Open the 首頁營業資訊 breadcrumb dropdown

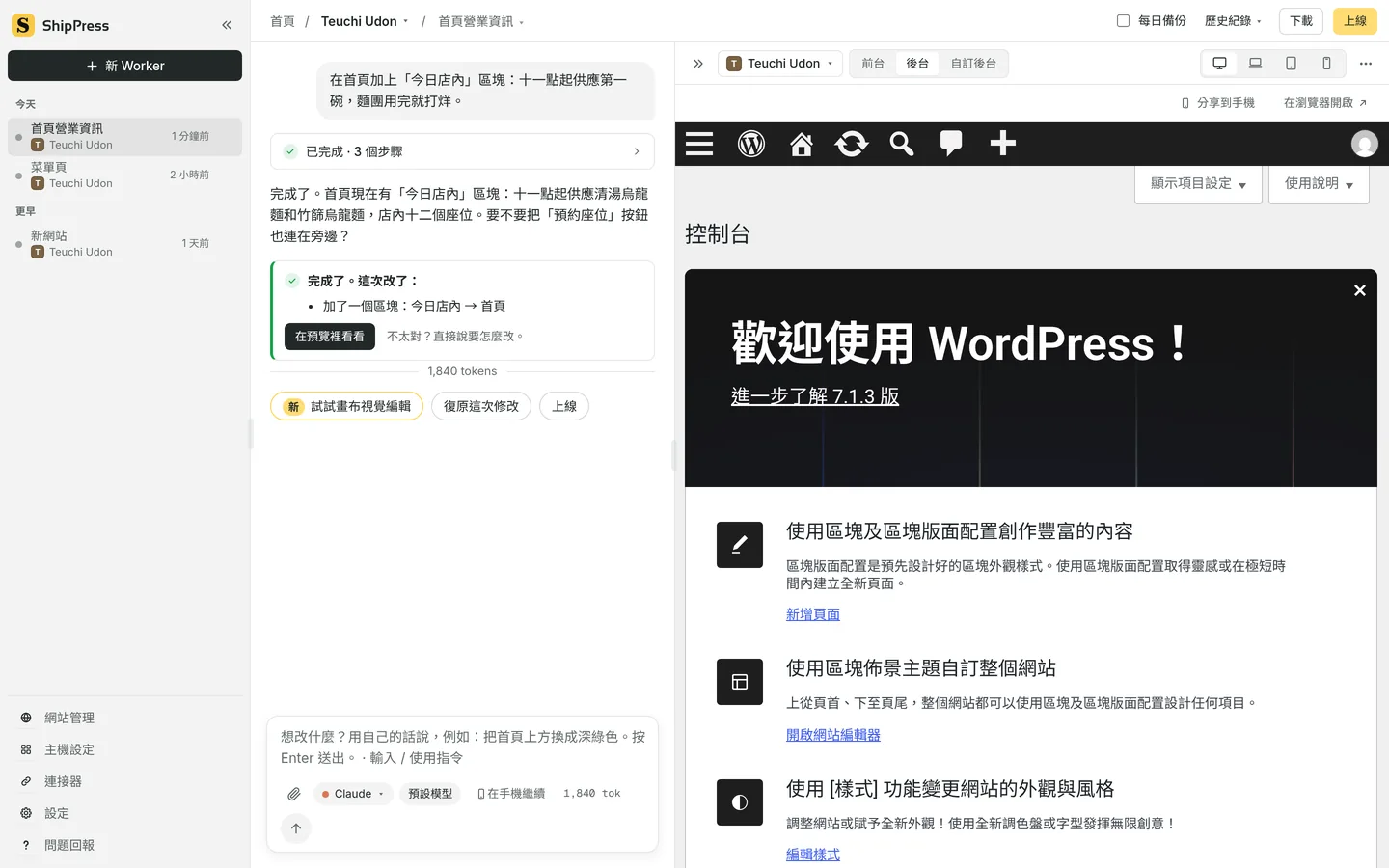[481, 21]
